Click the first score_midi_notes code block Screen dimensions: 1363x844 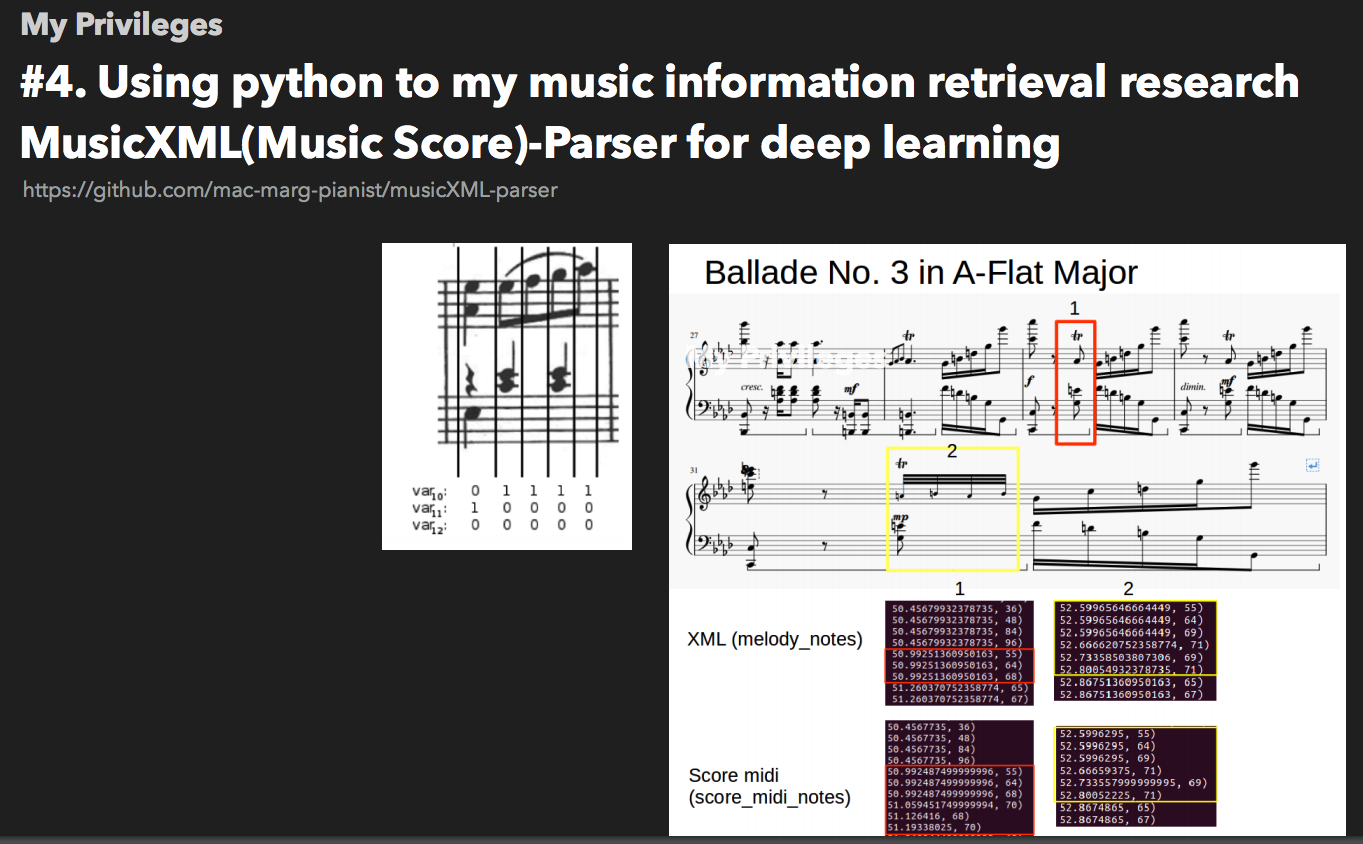[x=959, y=777]
